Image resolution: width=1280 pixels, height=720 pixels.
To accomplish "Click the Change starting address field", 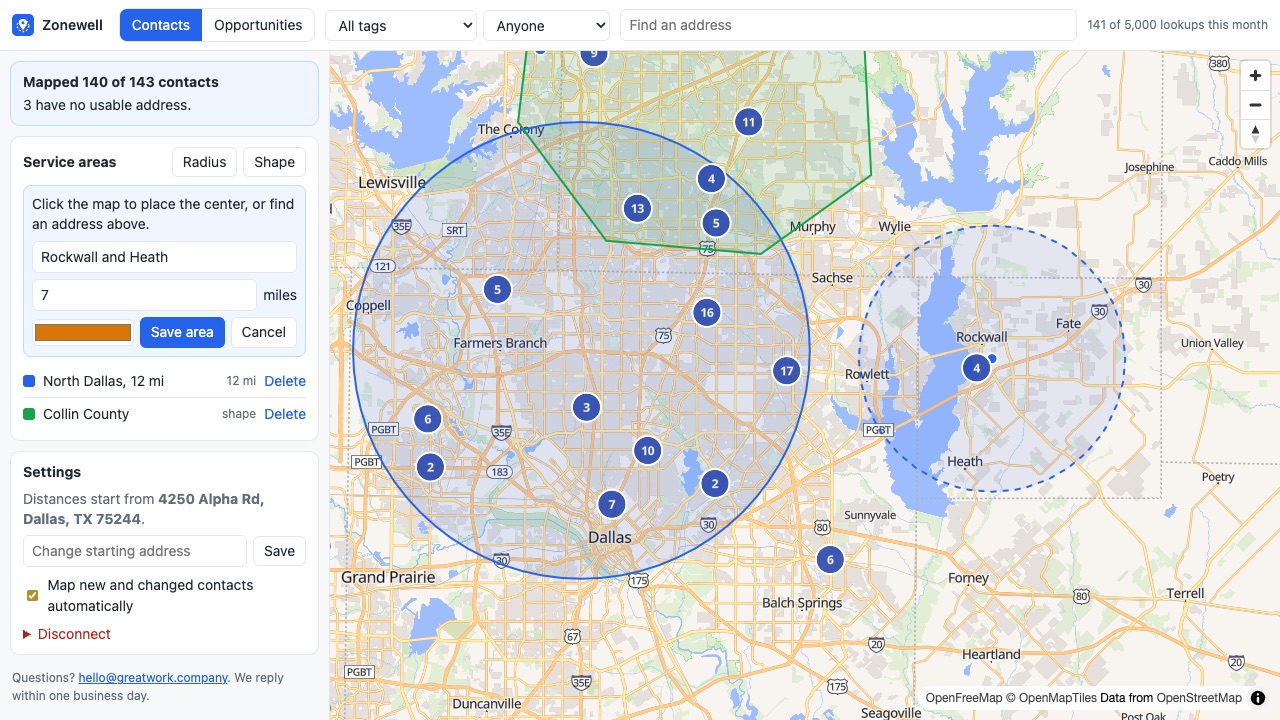I will coord(135,551).
